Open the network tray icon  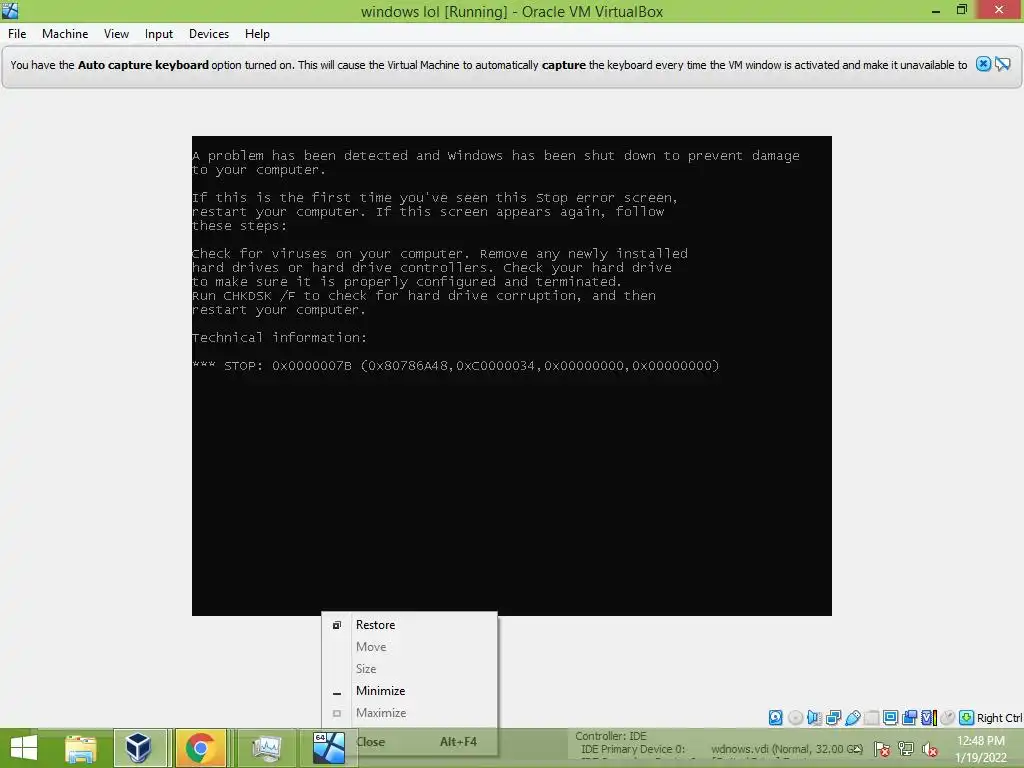[906, 749]
